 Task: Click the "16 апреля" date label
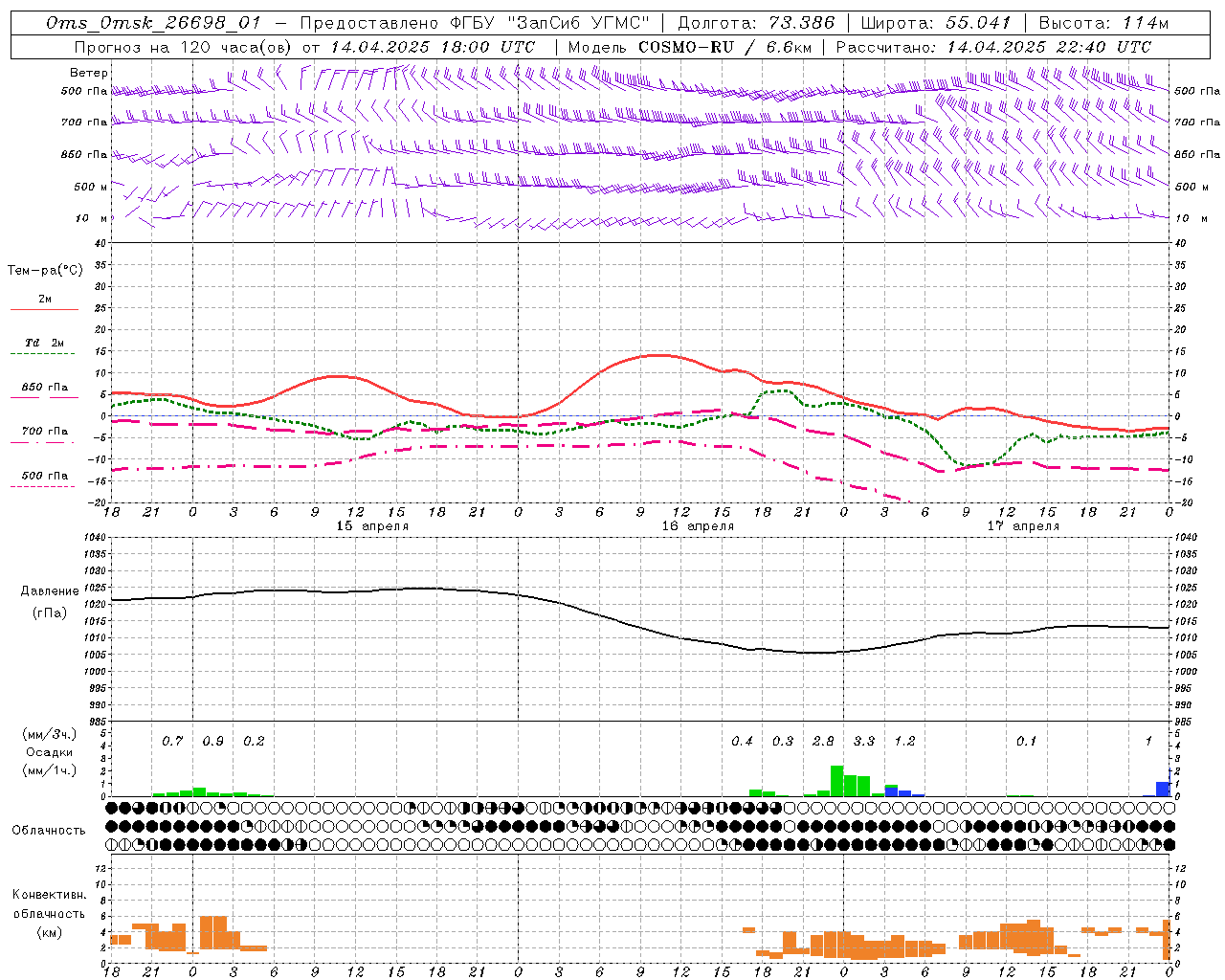(x=698, y=526)
